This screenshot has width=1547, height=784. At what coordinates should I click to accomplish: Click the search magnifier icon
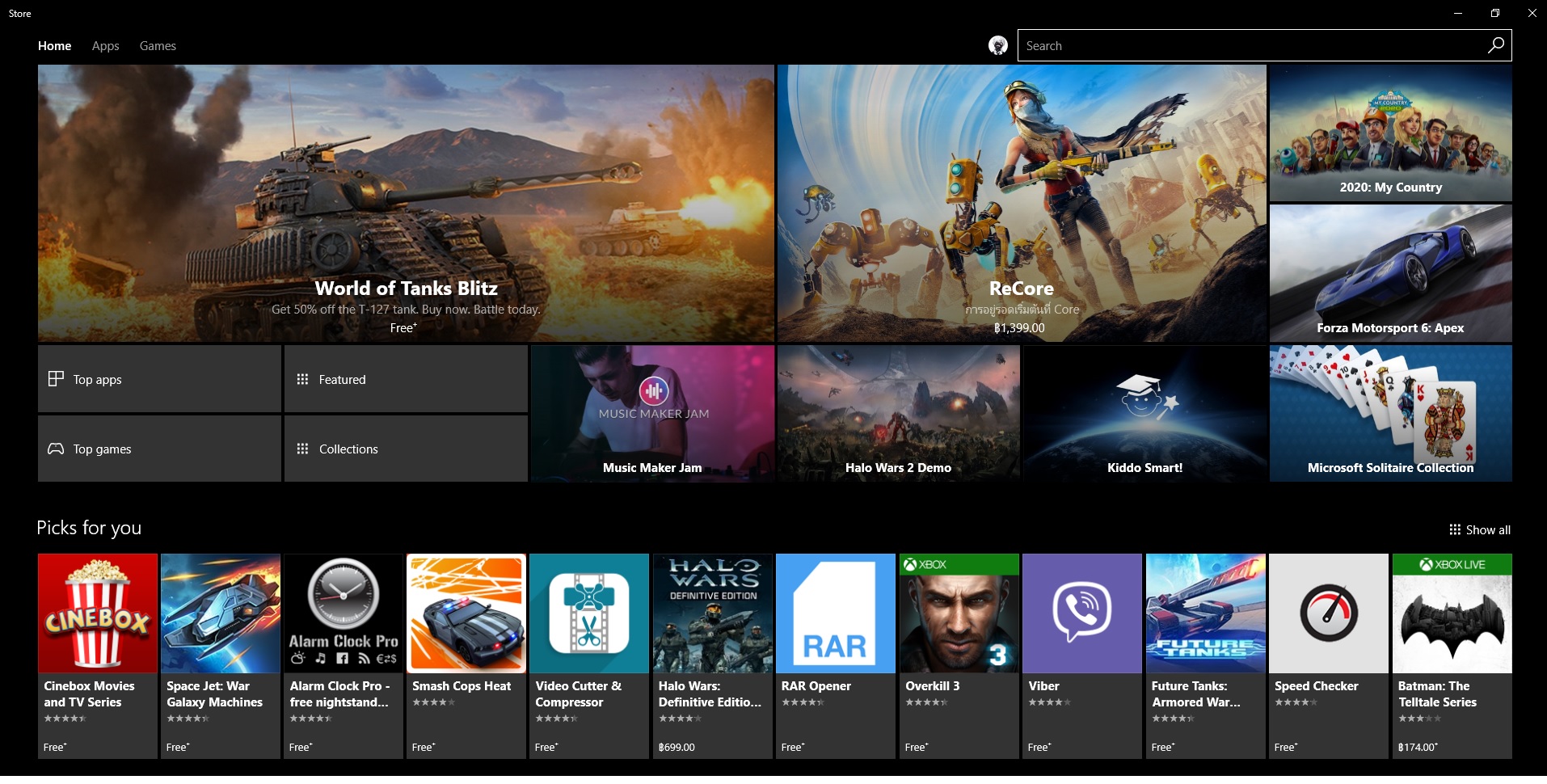1495,45
